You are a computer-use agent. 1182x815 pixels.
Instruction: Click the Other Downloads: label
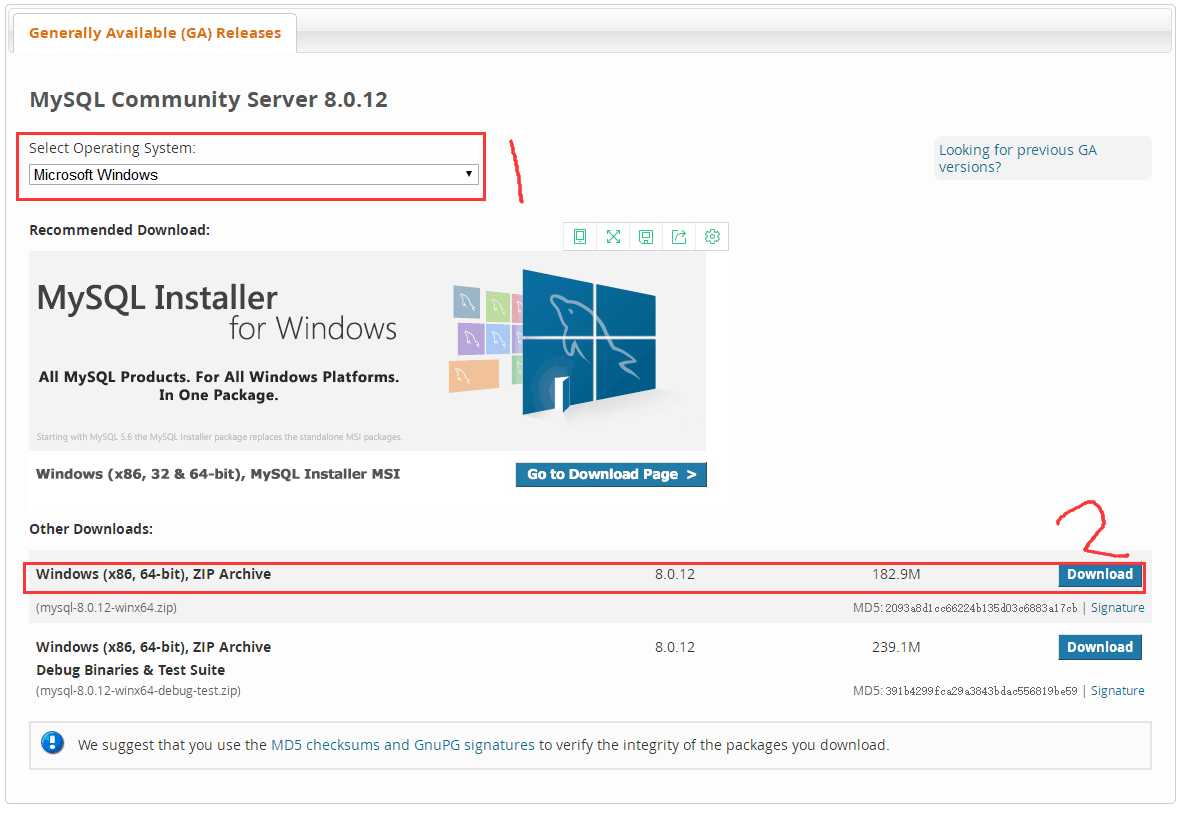tap(91, 529)
